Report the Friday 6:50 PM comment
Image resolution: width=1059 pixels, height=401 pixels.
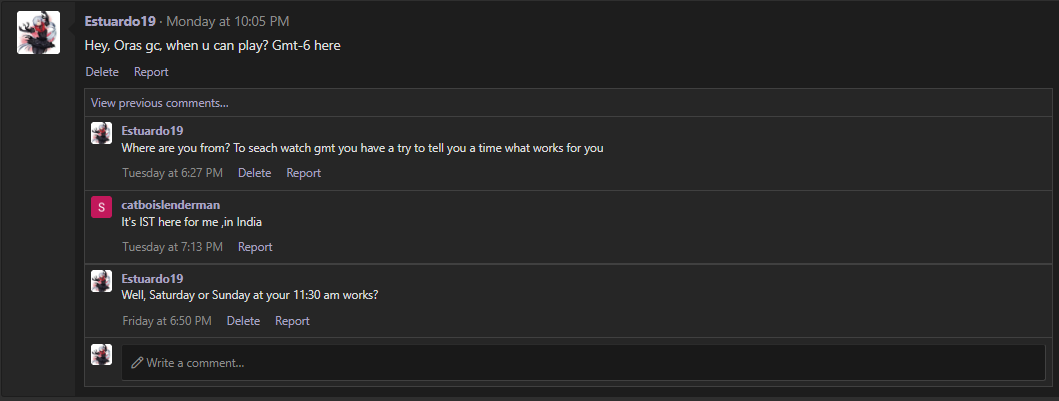[x=292, y=321]
